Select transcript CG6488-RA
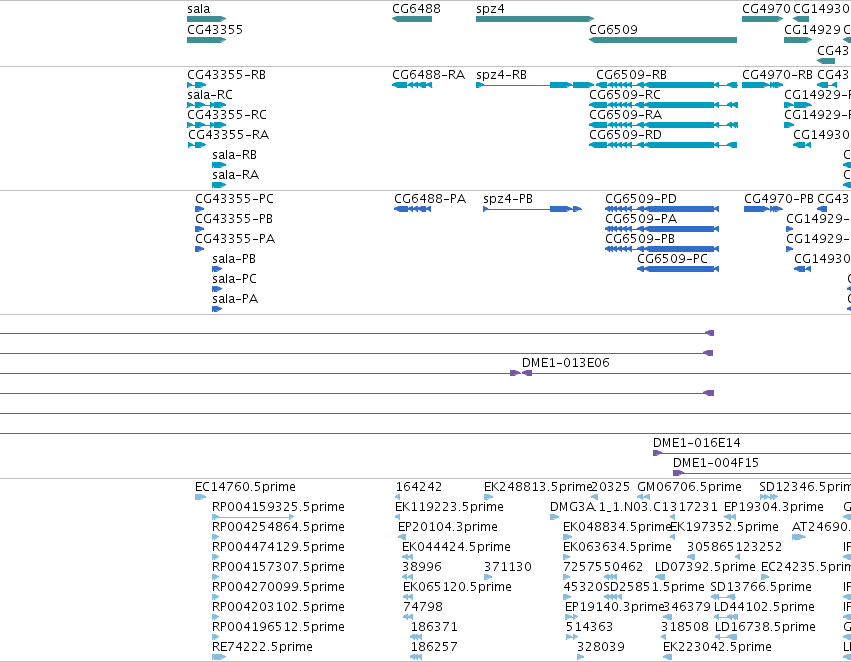Viewport: 851px width, 662px height. click(412, 85)
